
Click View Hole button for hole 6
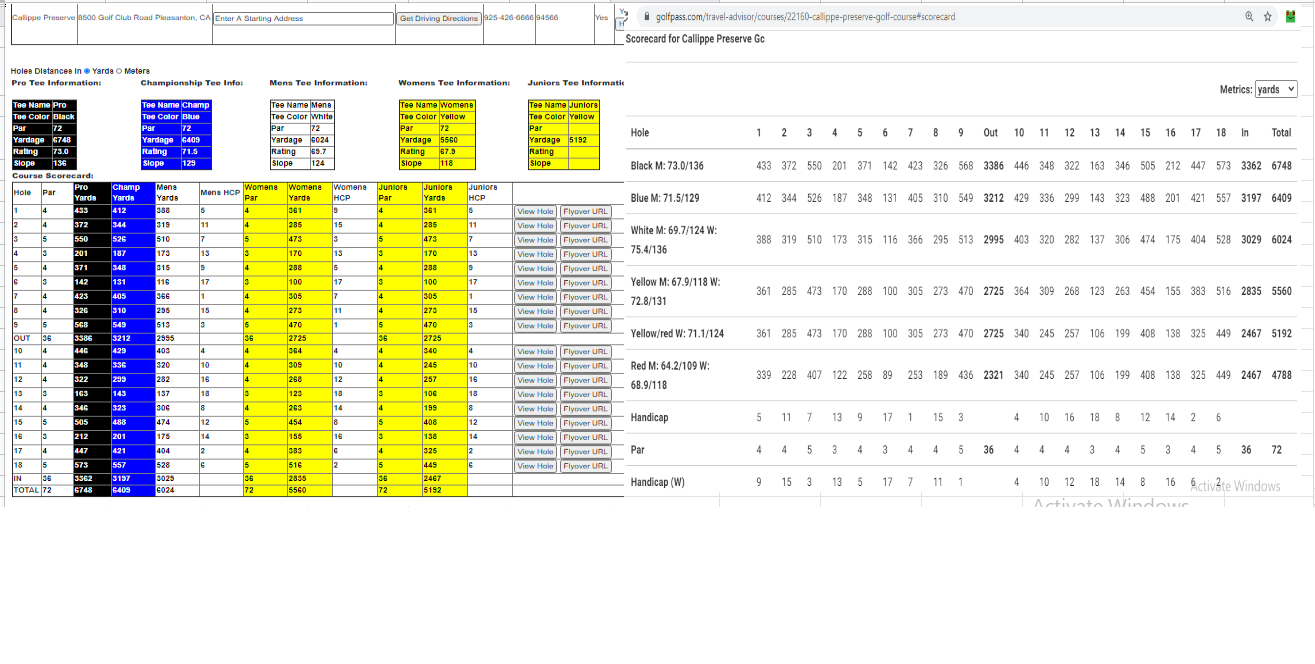[x=535, y=283]
